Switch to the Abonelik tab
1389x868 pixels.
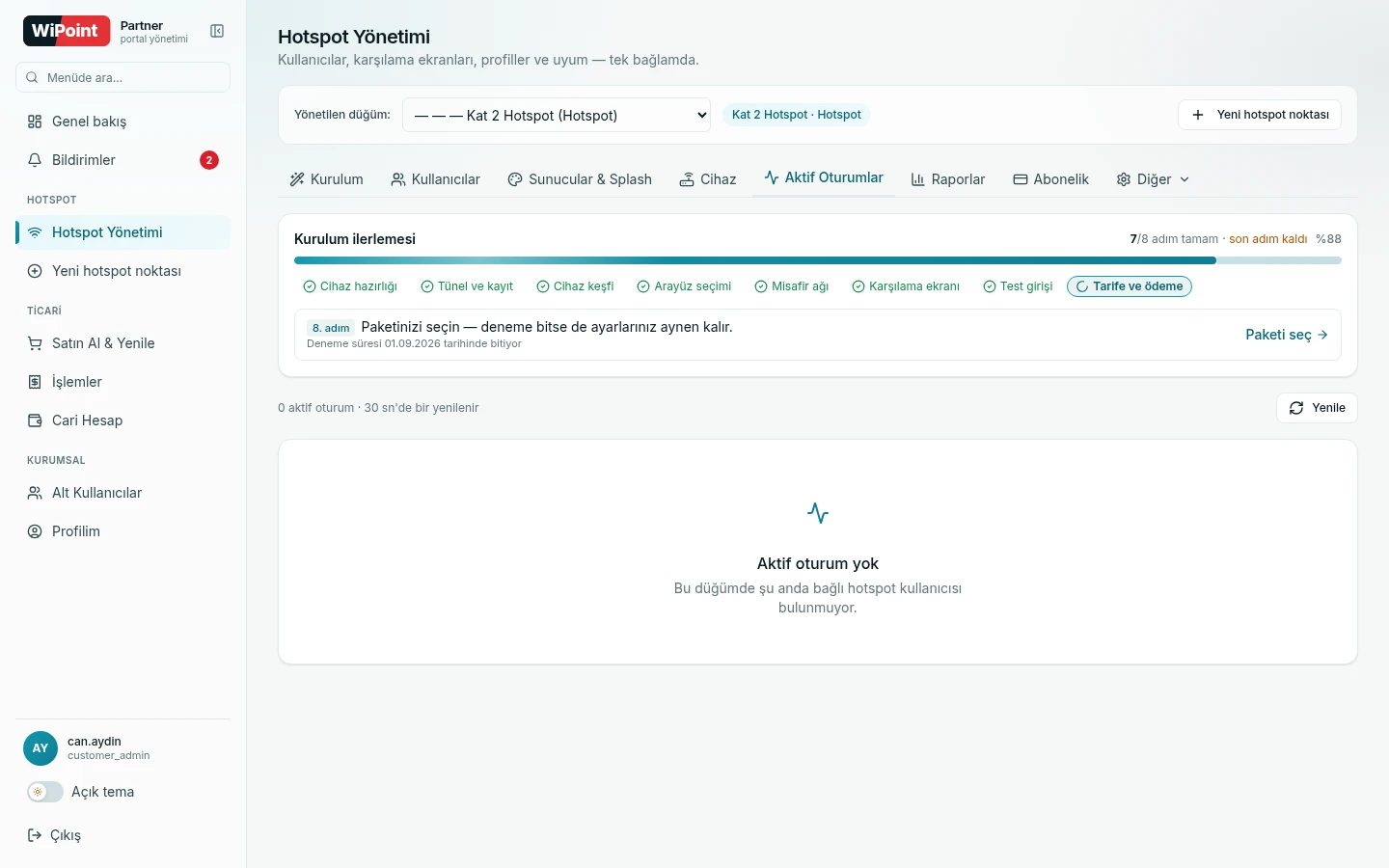[1050, 179]
